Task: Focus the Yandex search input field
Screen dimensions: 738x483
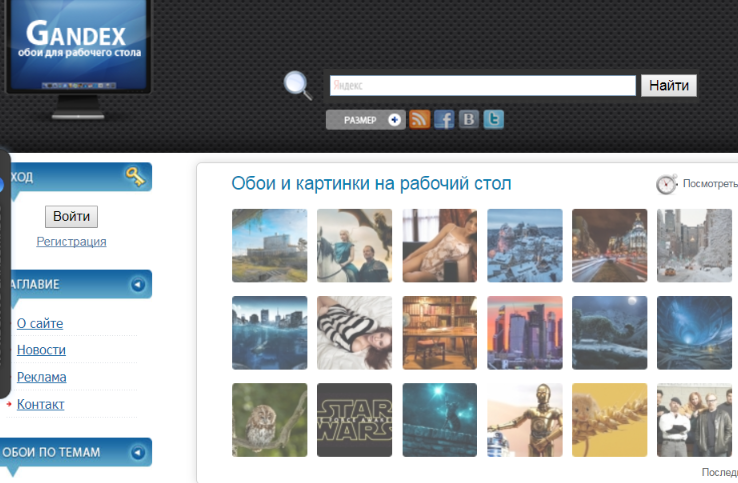Action: click(483, 86)
